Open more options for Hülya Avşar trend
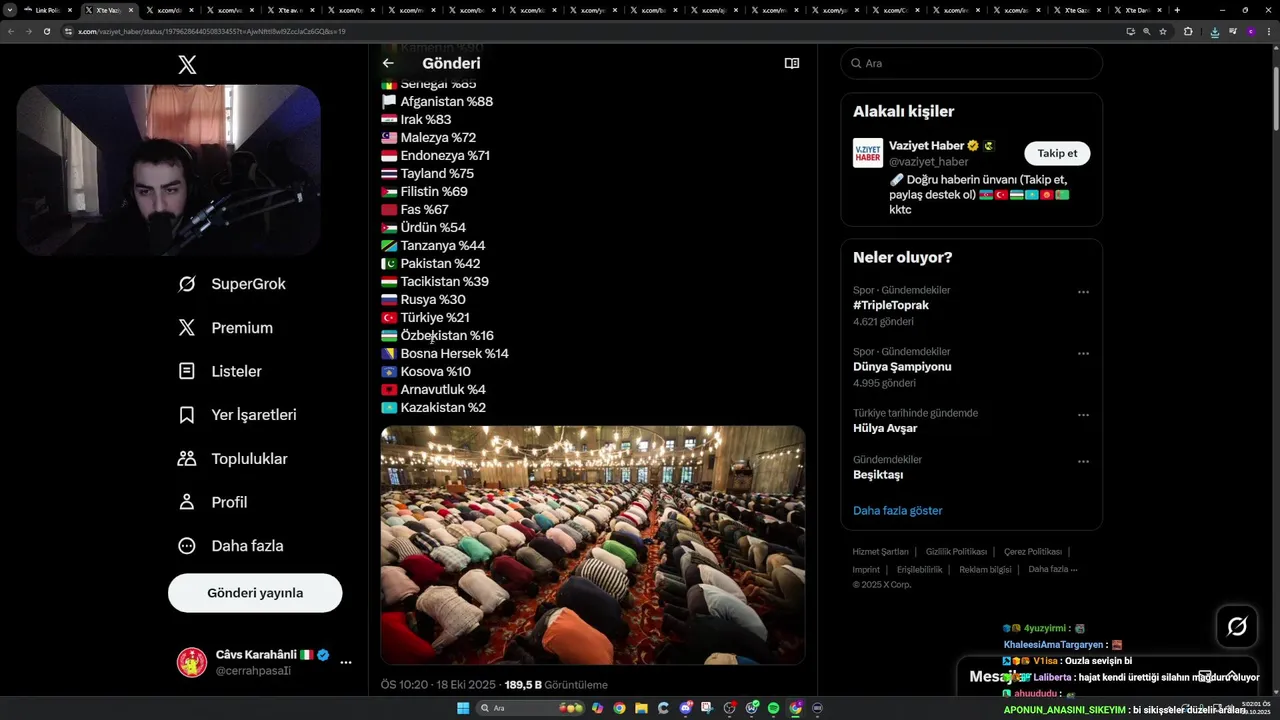The width and height of the screenshot is (1280, 720). [1083, 415]
